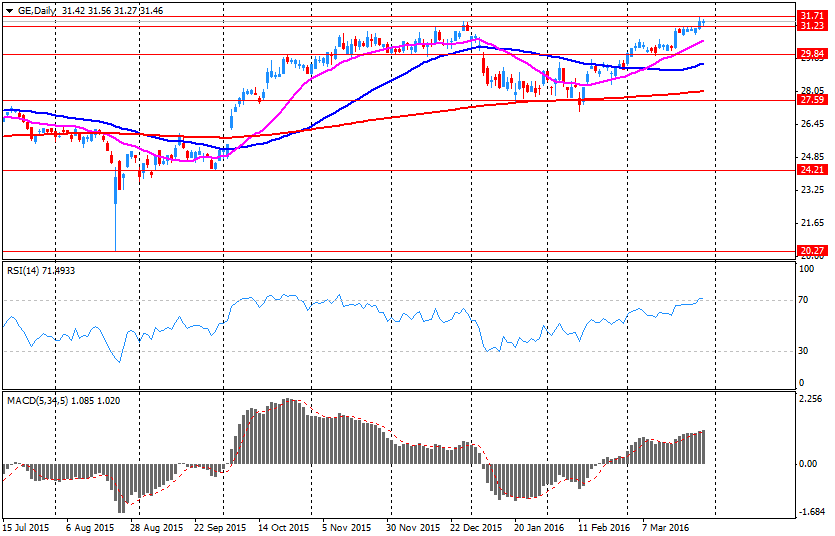Click the MACD(5,34,5) 1.085 1.020 indicator label

tap(63, 401)
